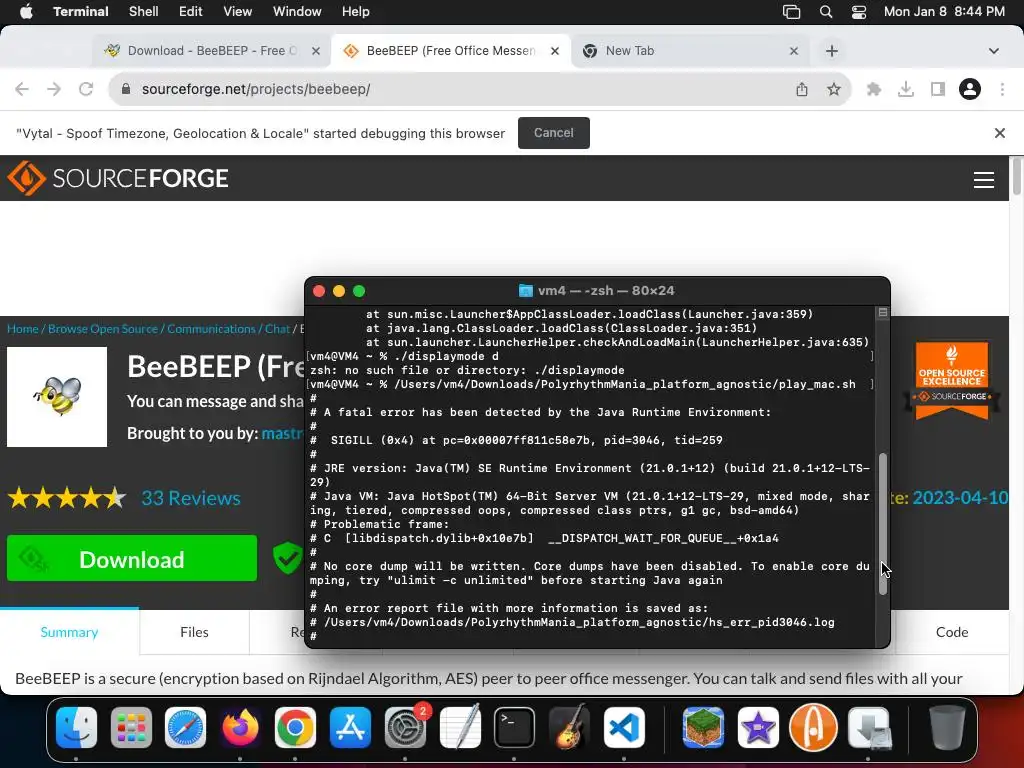Open the Chrome profile avatar
The width and height of the screenshot is (1024, 768).
click(x=969, y=89)
